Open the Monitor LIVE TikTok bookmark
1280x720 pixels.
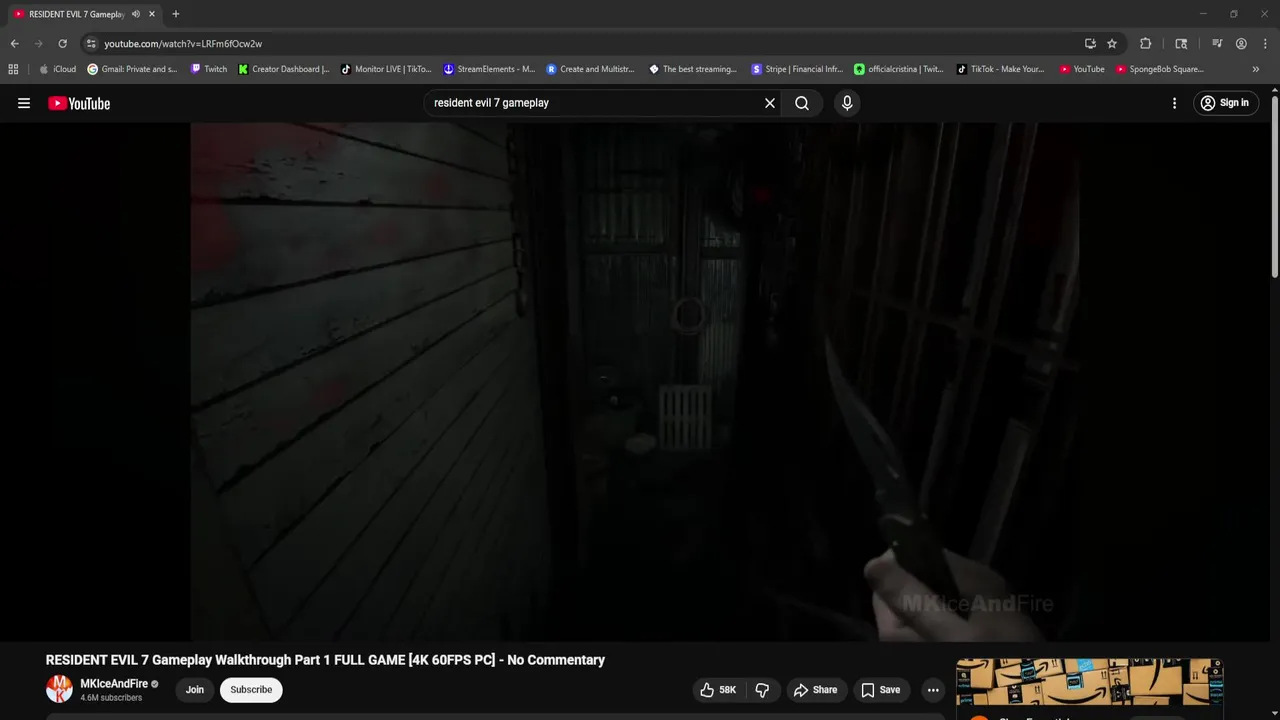coord(386,69)
